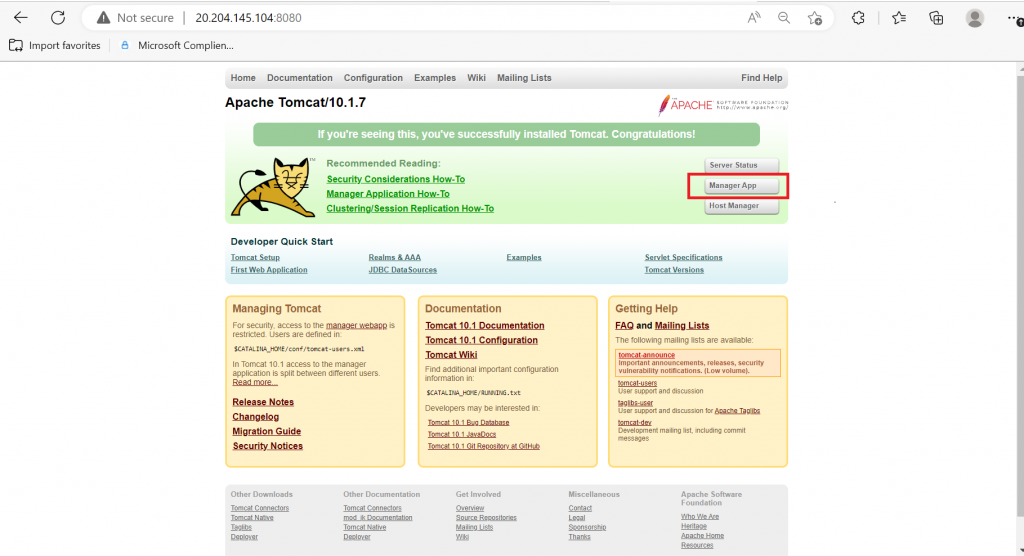Image resolution: width=1024 pixels, height=556 pixels.
Task: Open mod_jk Documentation footer link
Action: point(377,518)
